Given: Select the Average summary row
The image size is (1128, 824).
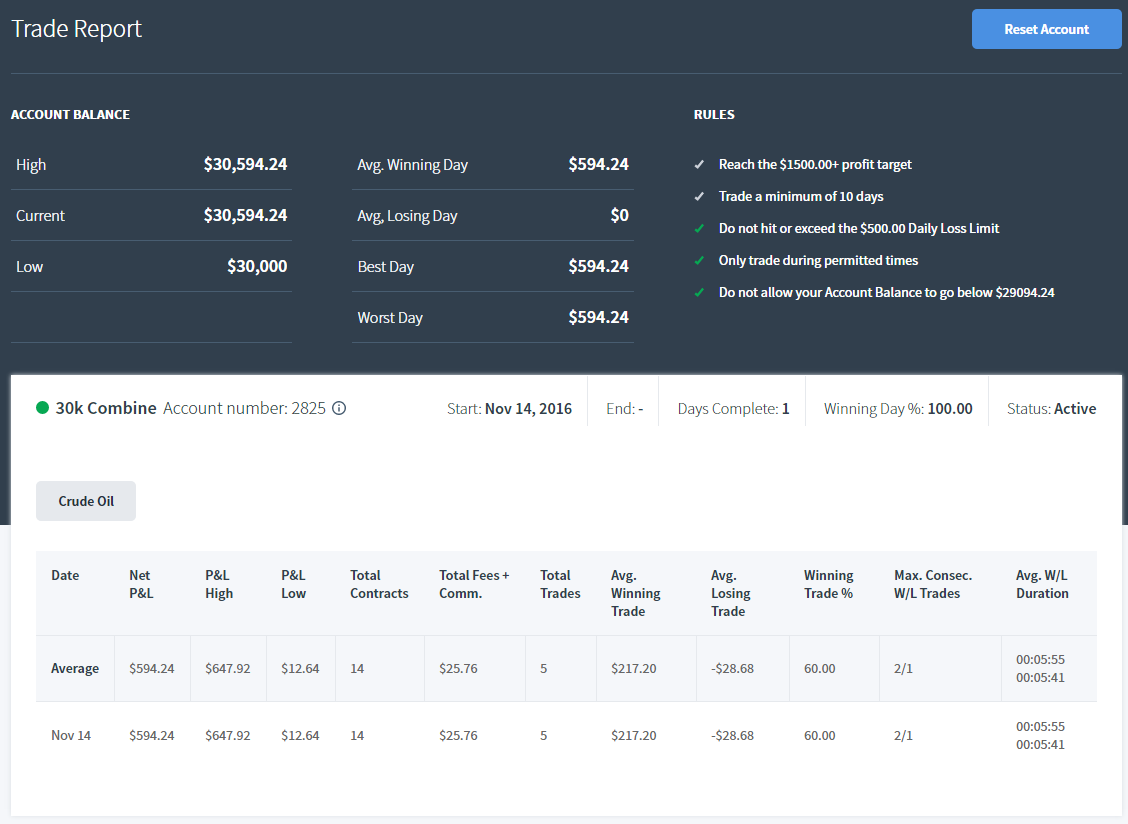Looking at the screenshot, I should [566, 669].
